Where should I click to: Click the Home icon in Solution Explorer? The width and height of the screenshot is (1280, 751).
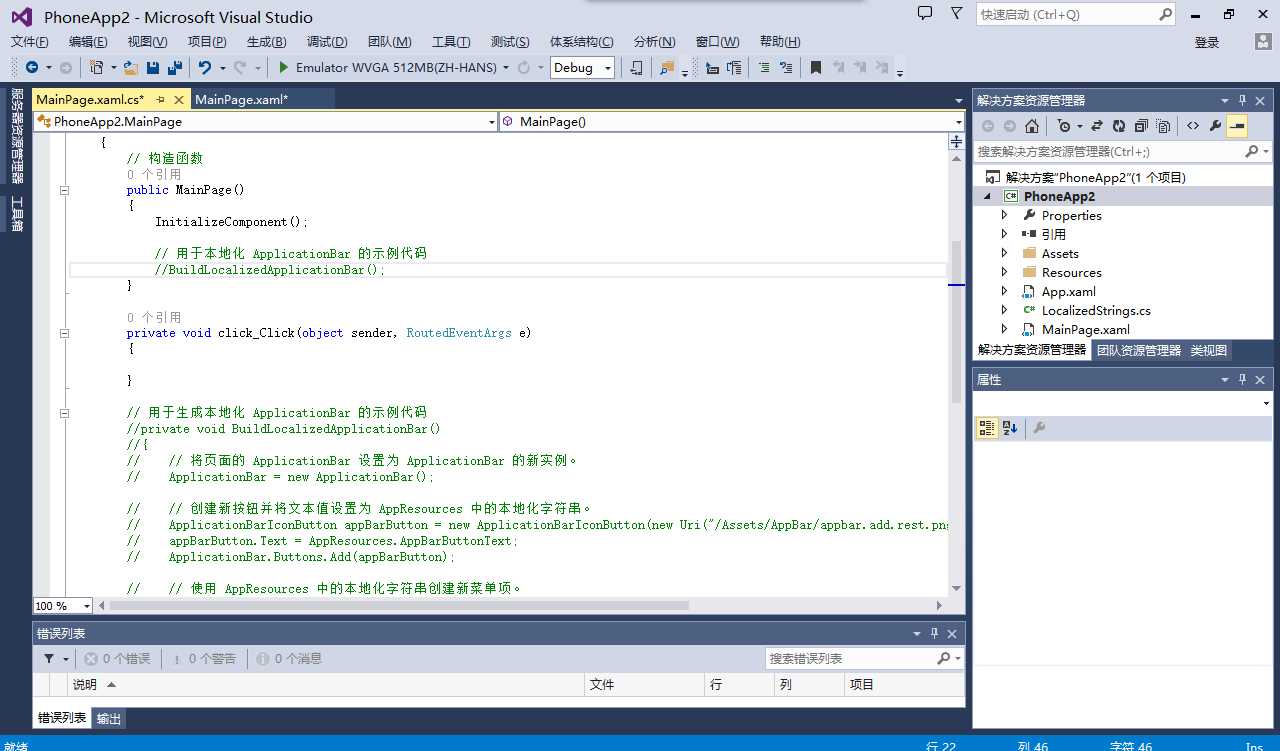click(1032, 126)
